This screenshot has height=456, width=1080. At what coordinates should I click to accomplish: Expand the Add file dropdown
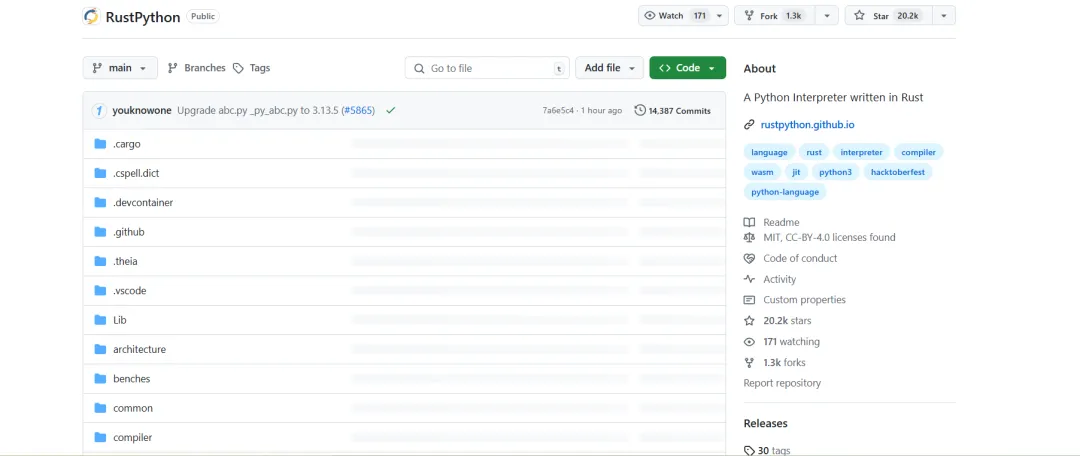click(x=610, y=68)
